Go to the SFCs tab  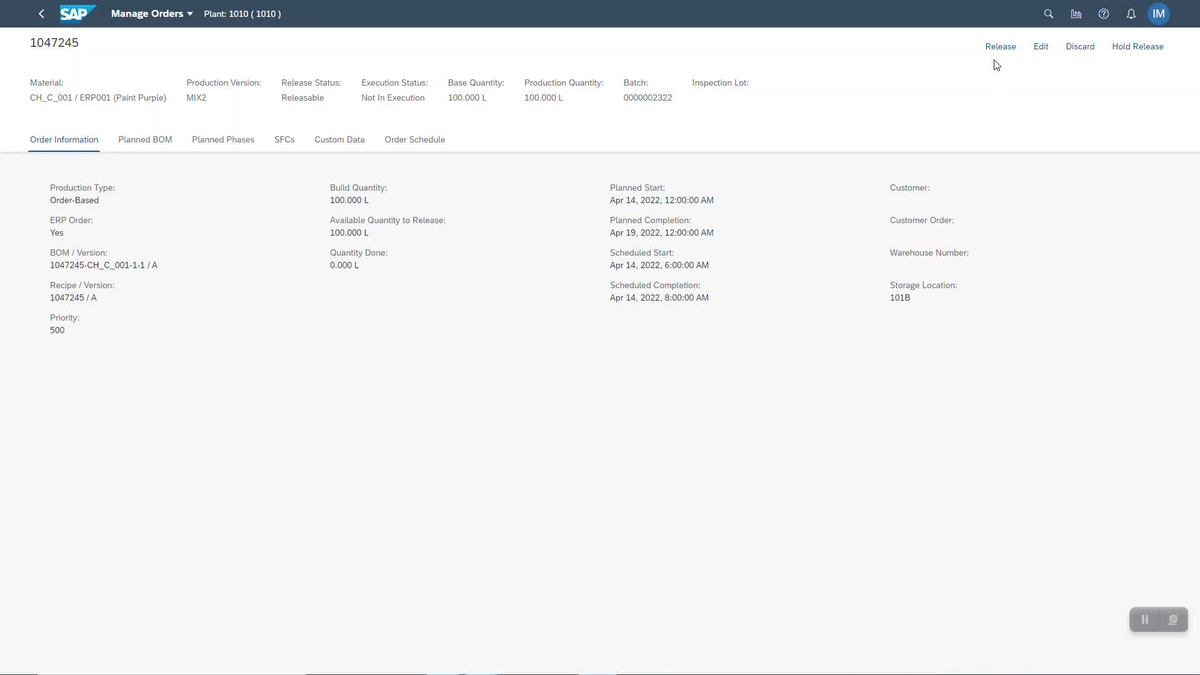click(284, 140)
